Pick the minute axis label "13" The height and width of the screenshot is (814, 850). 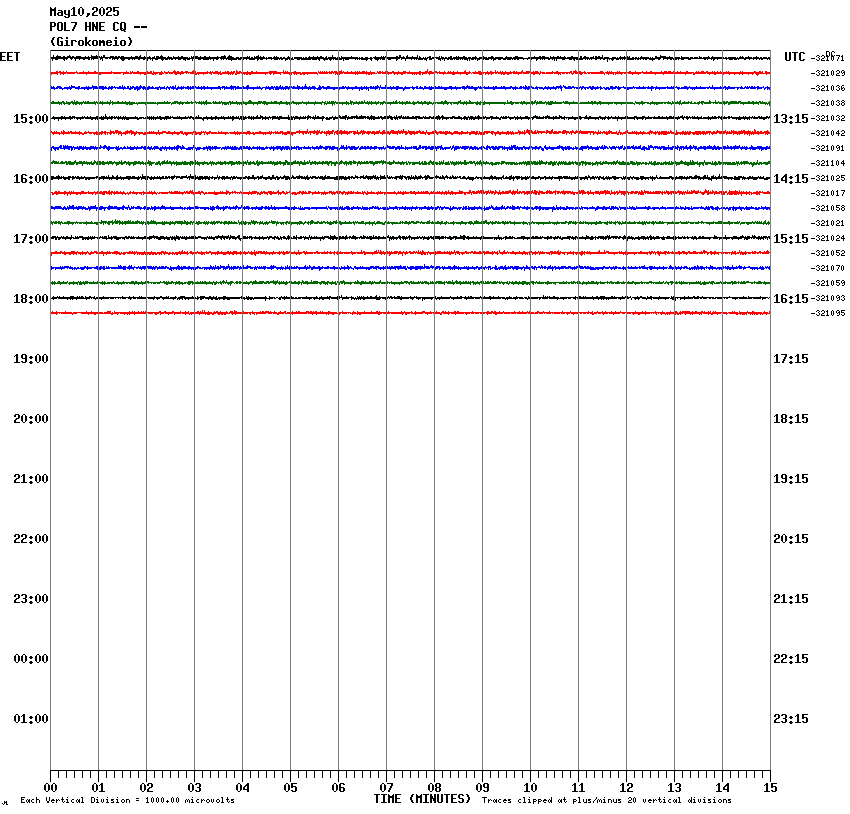(674, 788)
